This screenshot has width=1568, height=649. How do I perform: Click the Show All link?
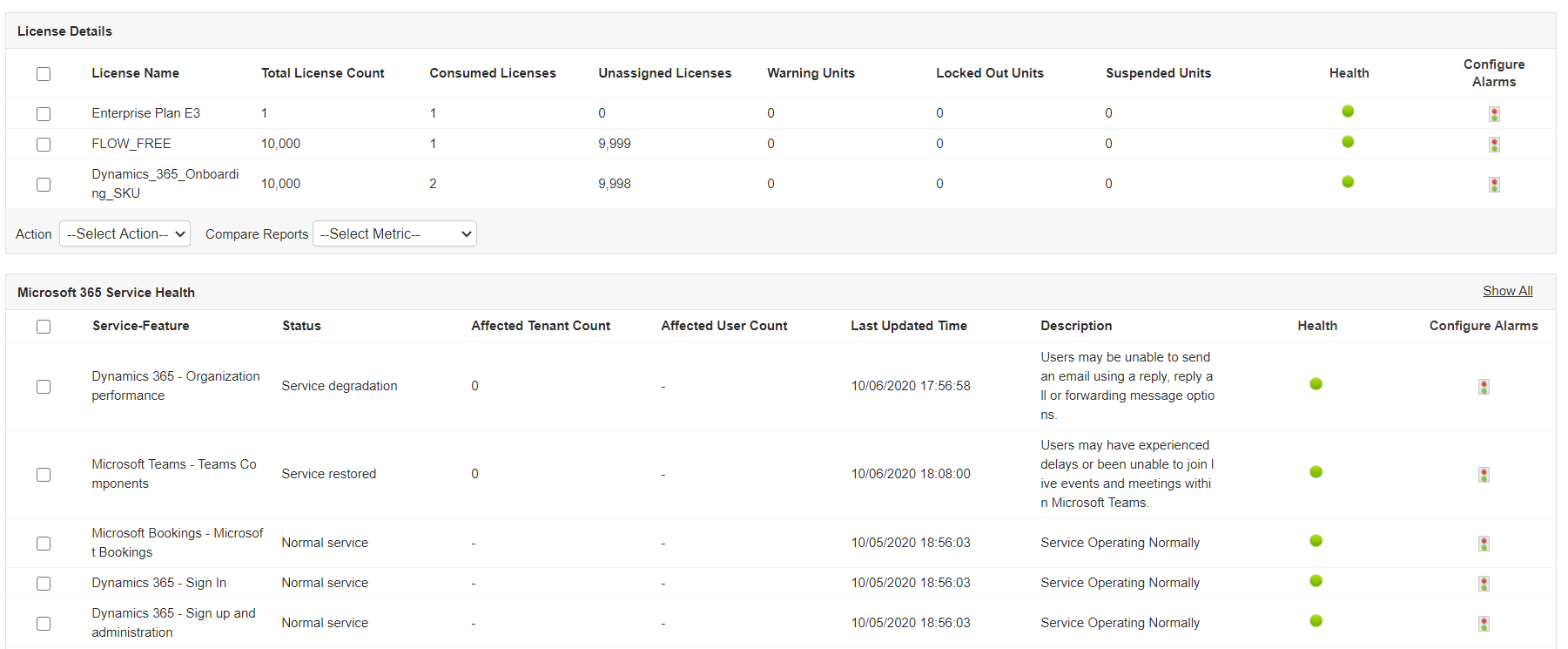click(x=1507, y=291)
